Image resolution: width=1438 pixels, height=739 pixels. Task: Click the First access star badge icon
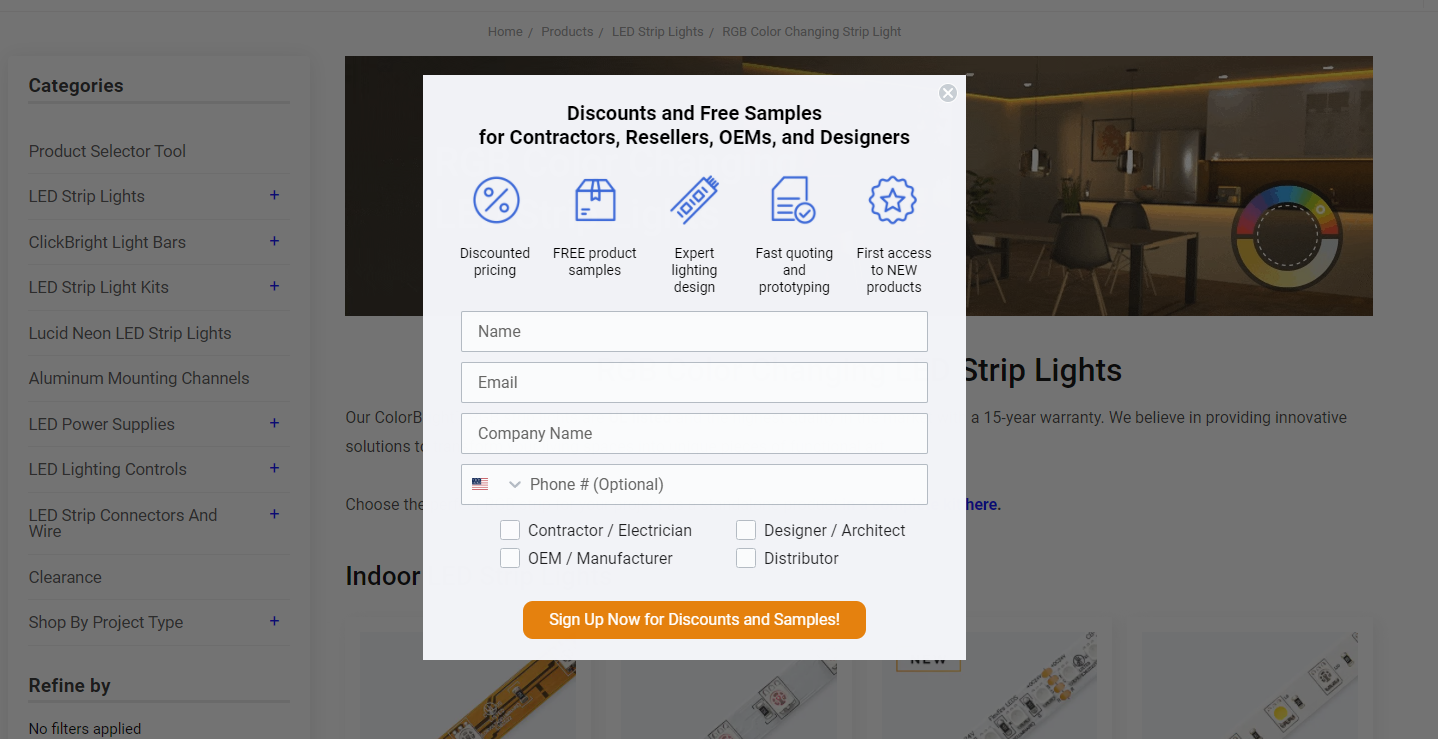[893, 200]
